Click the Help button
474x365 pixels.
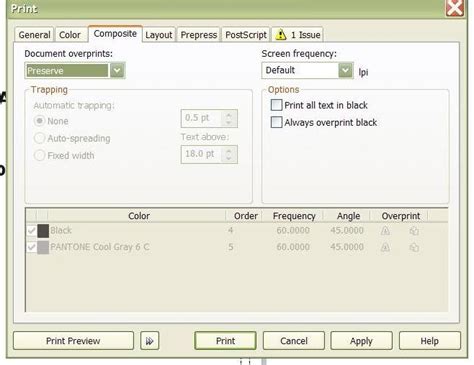tap(430, 341)
